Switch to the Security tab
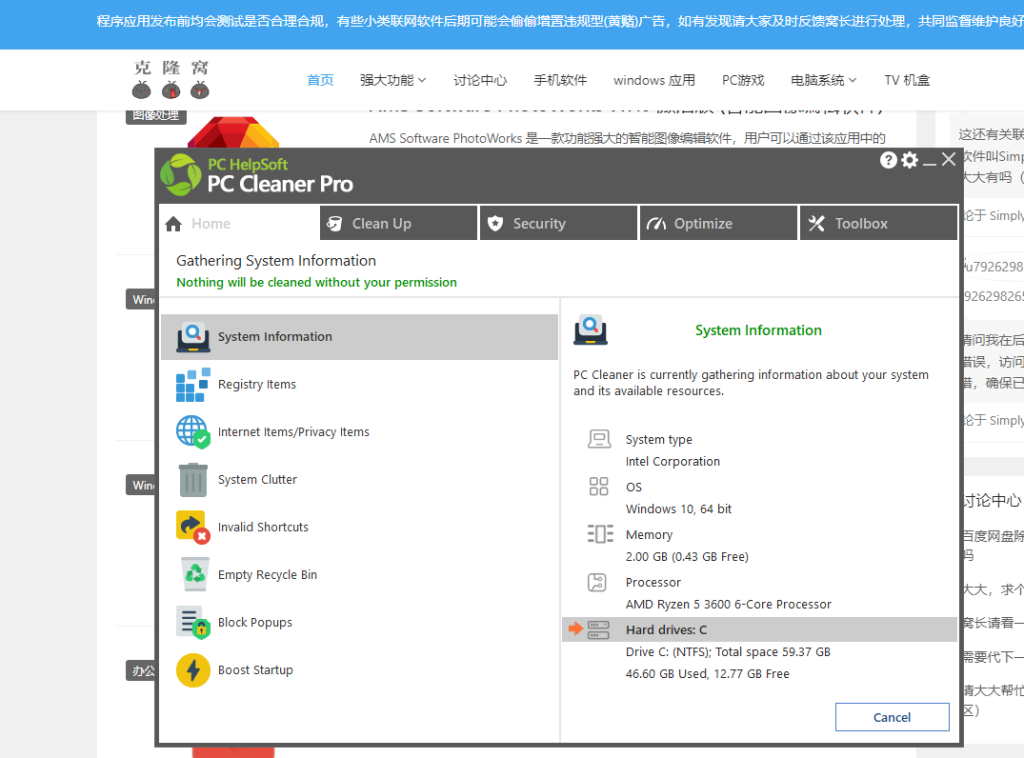 point(558,223)
